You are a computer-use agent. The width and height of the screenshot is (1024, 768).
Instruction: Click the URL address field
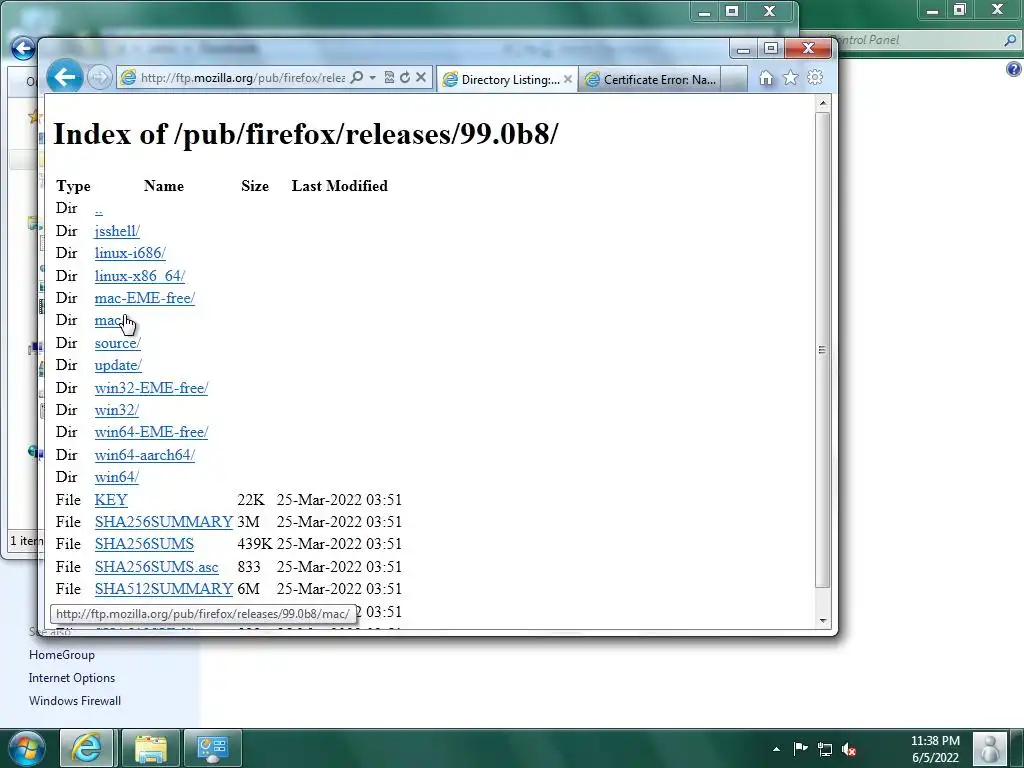pos(242,78)
